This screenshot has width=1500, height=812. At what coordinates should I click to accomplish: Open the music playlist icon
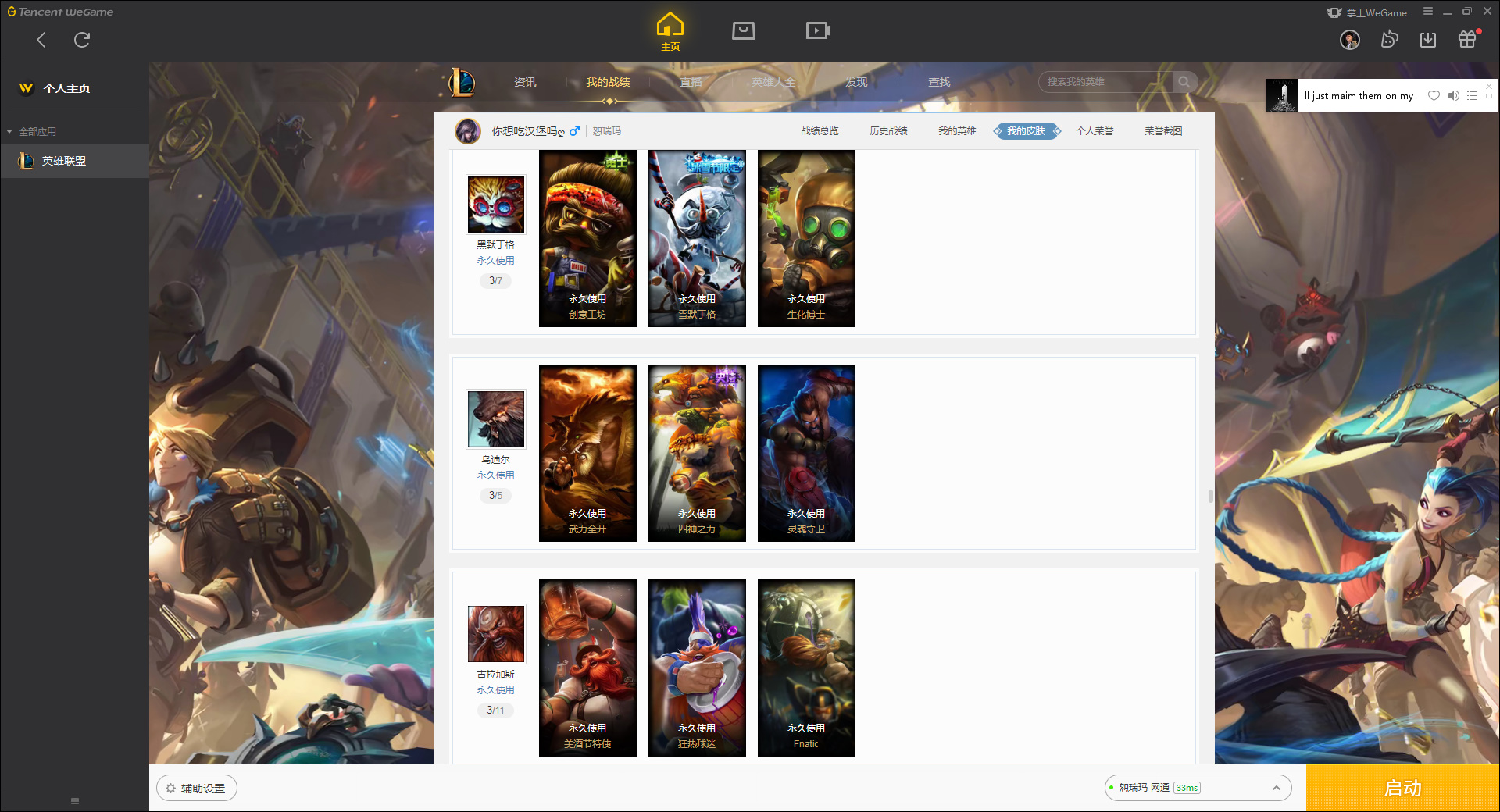coord(1472,96)
